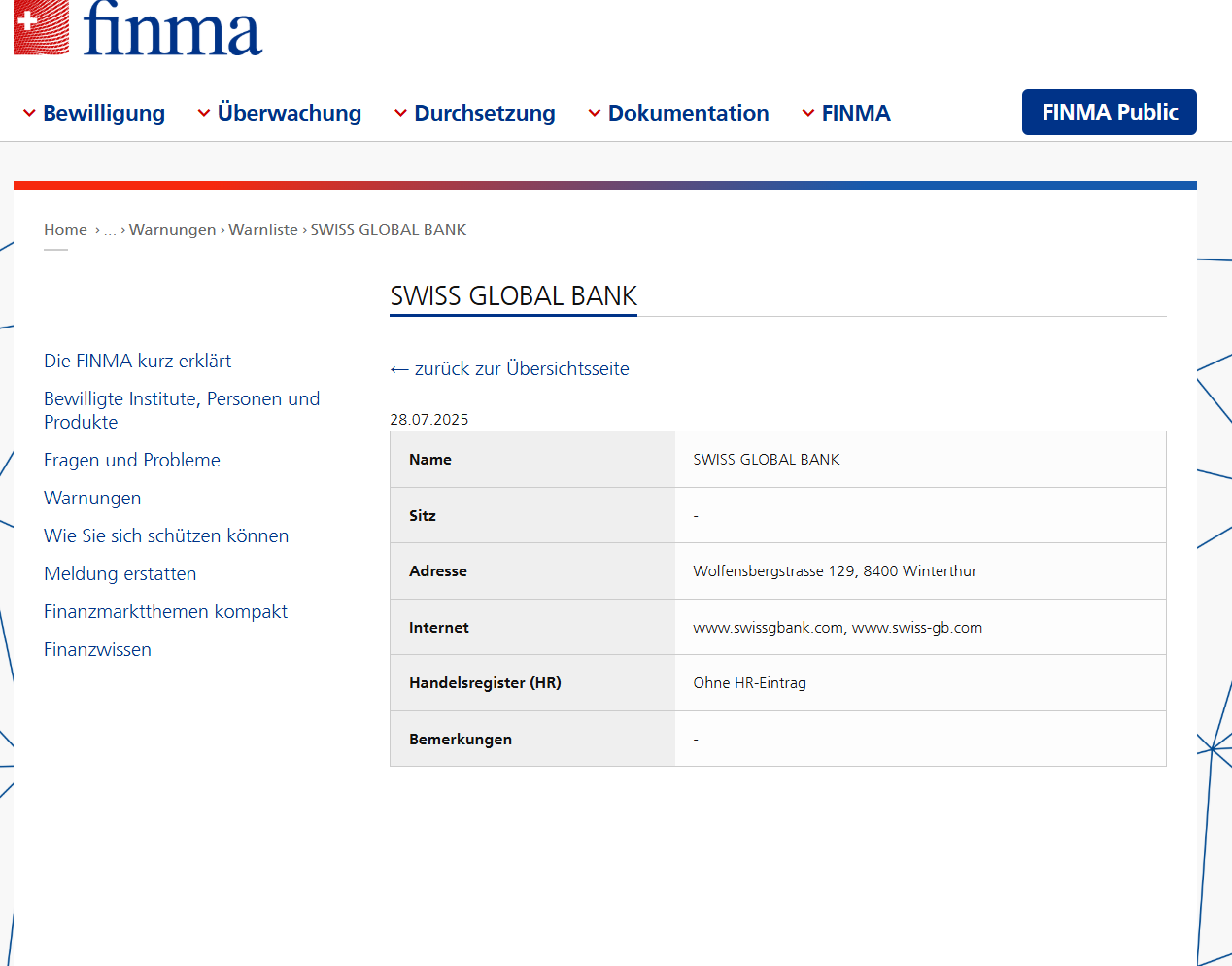Select the Internet row label
The image size is (1232, 966).
[x=439, y=628]
